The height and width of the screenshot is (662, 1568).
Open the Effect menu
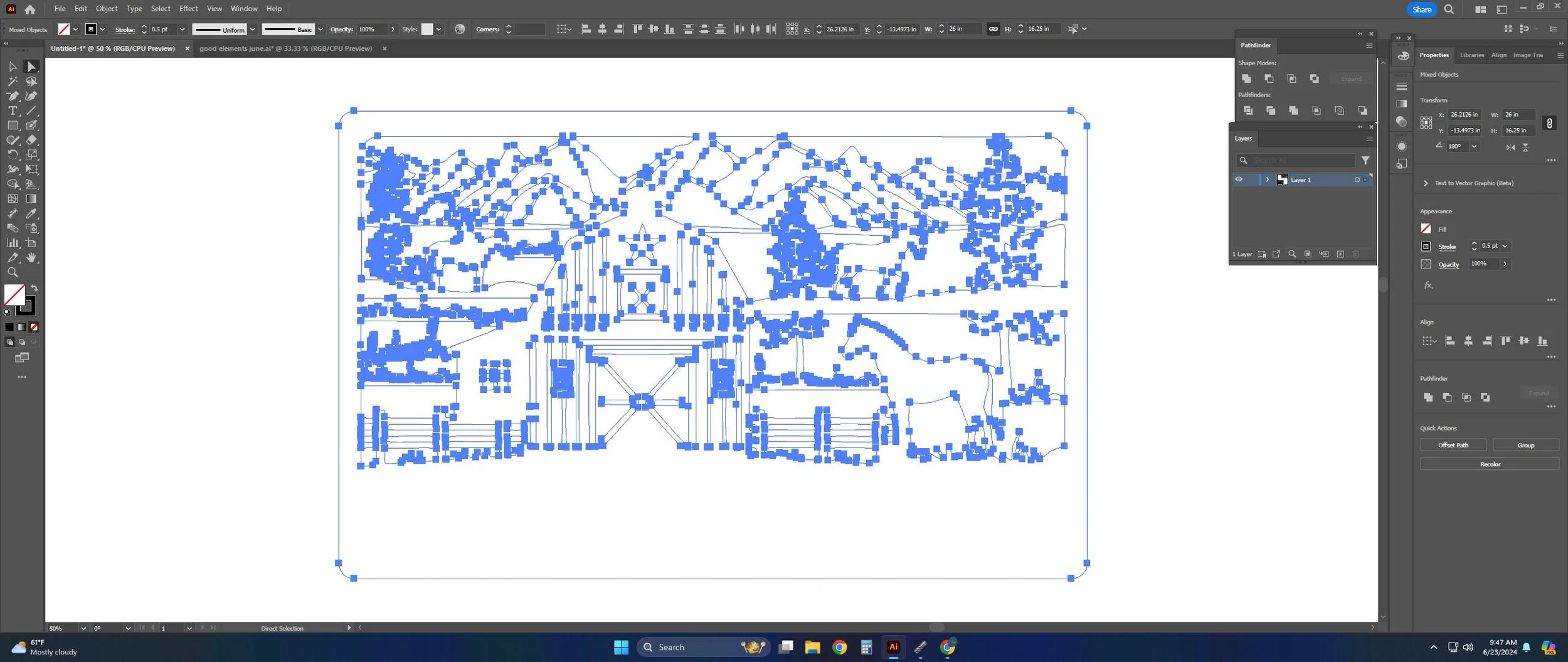click(188, 9)
